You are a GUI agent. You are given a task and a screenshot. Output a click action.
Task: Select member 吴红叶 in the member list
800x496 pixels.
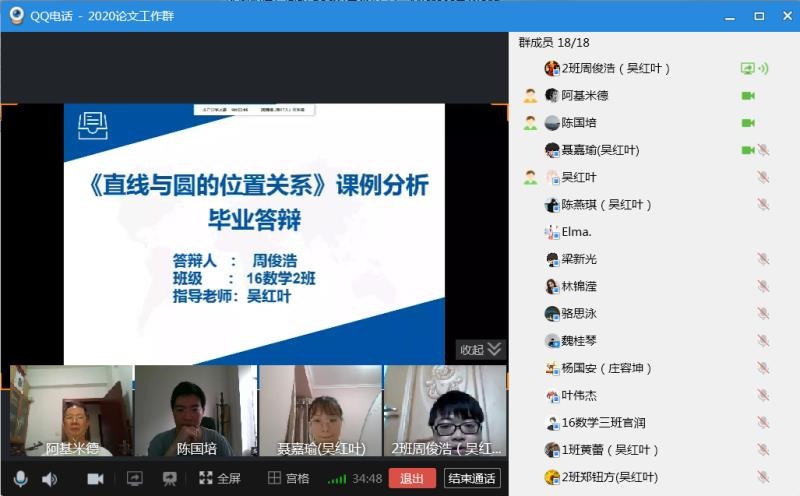[579, 177]
